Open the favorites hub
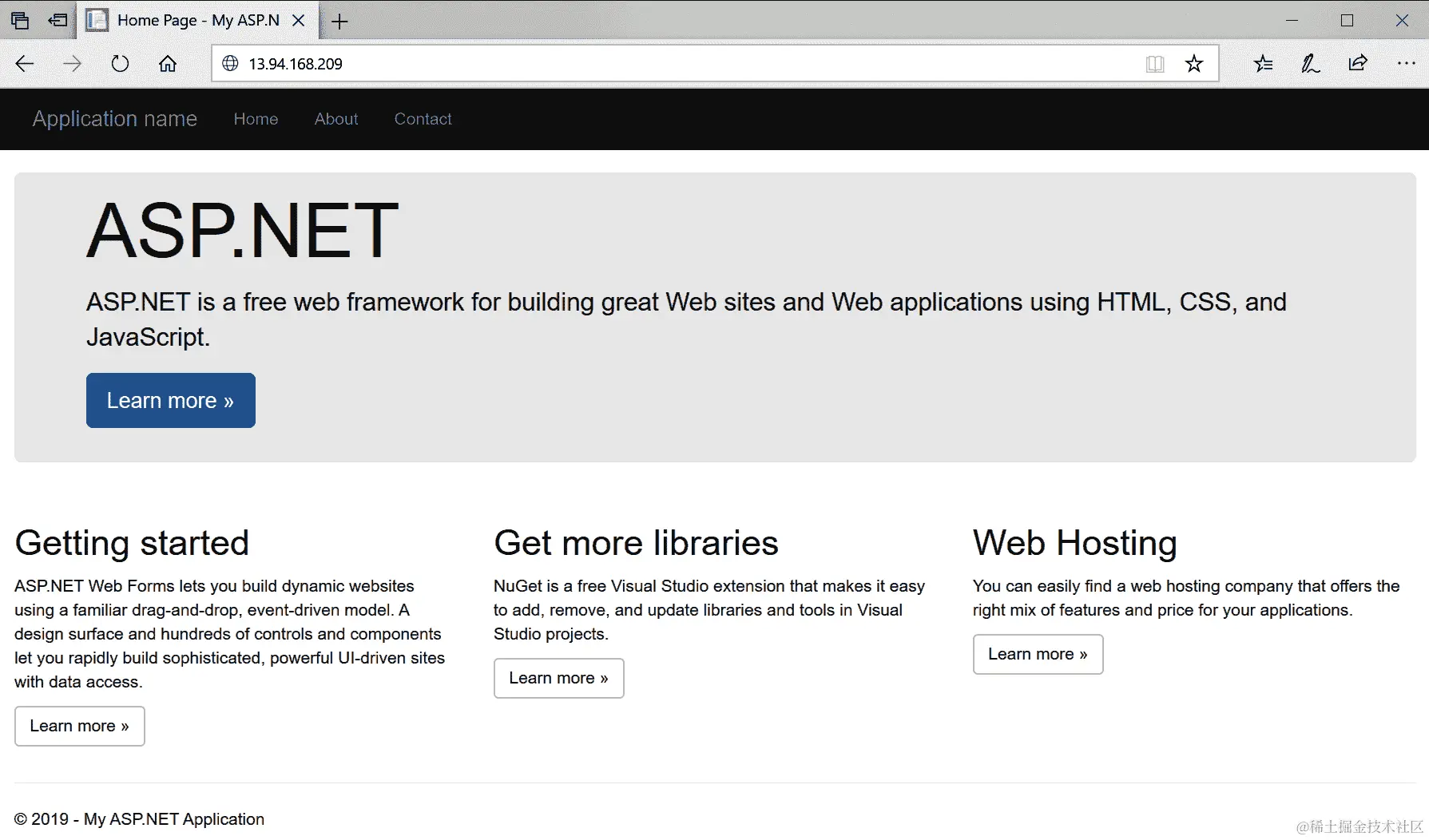 click(x=1263, y=64)
